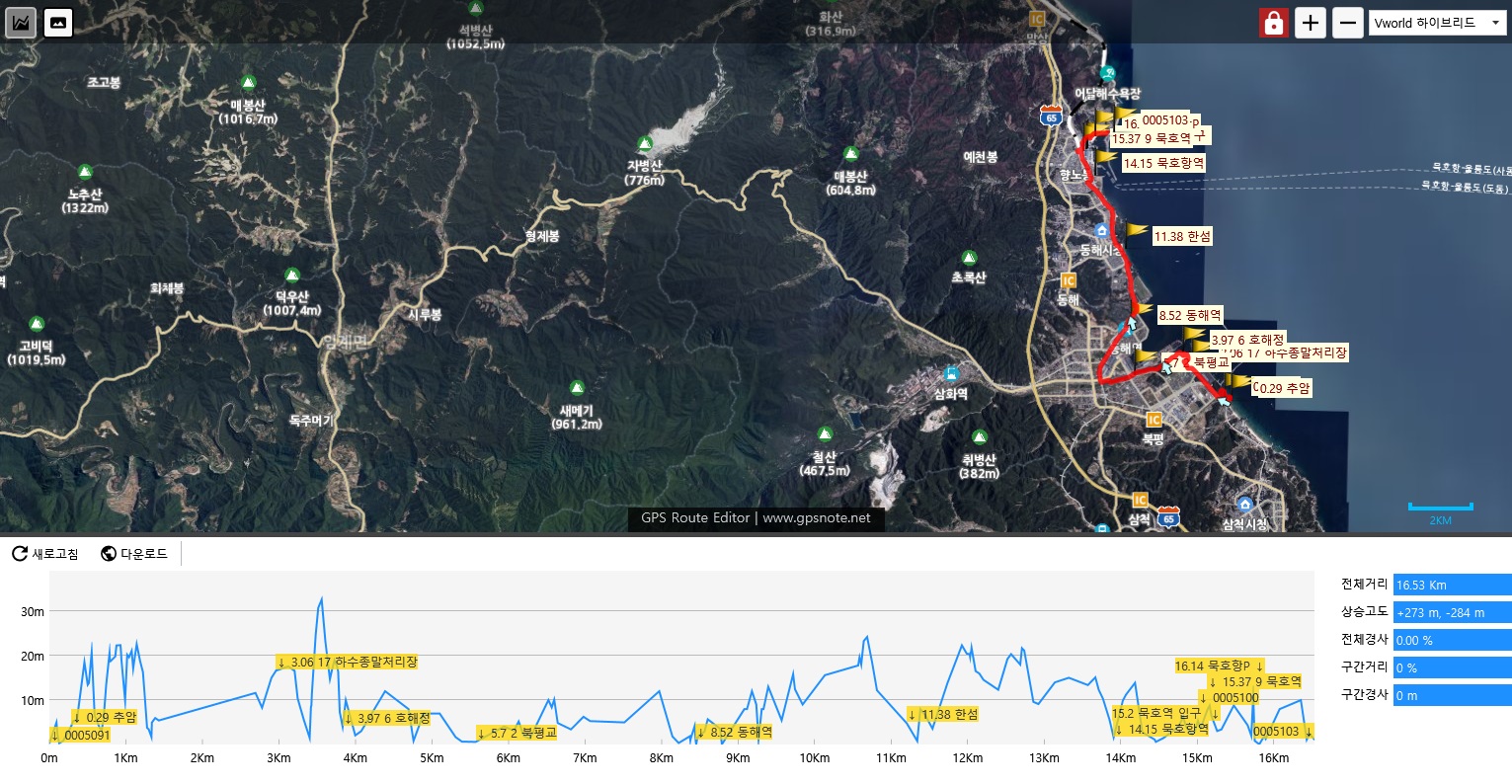
Task: Click the 초록산 mountain icon
Action: pos(969,258)
